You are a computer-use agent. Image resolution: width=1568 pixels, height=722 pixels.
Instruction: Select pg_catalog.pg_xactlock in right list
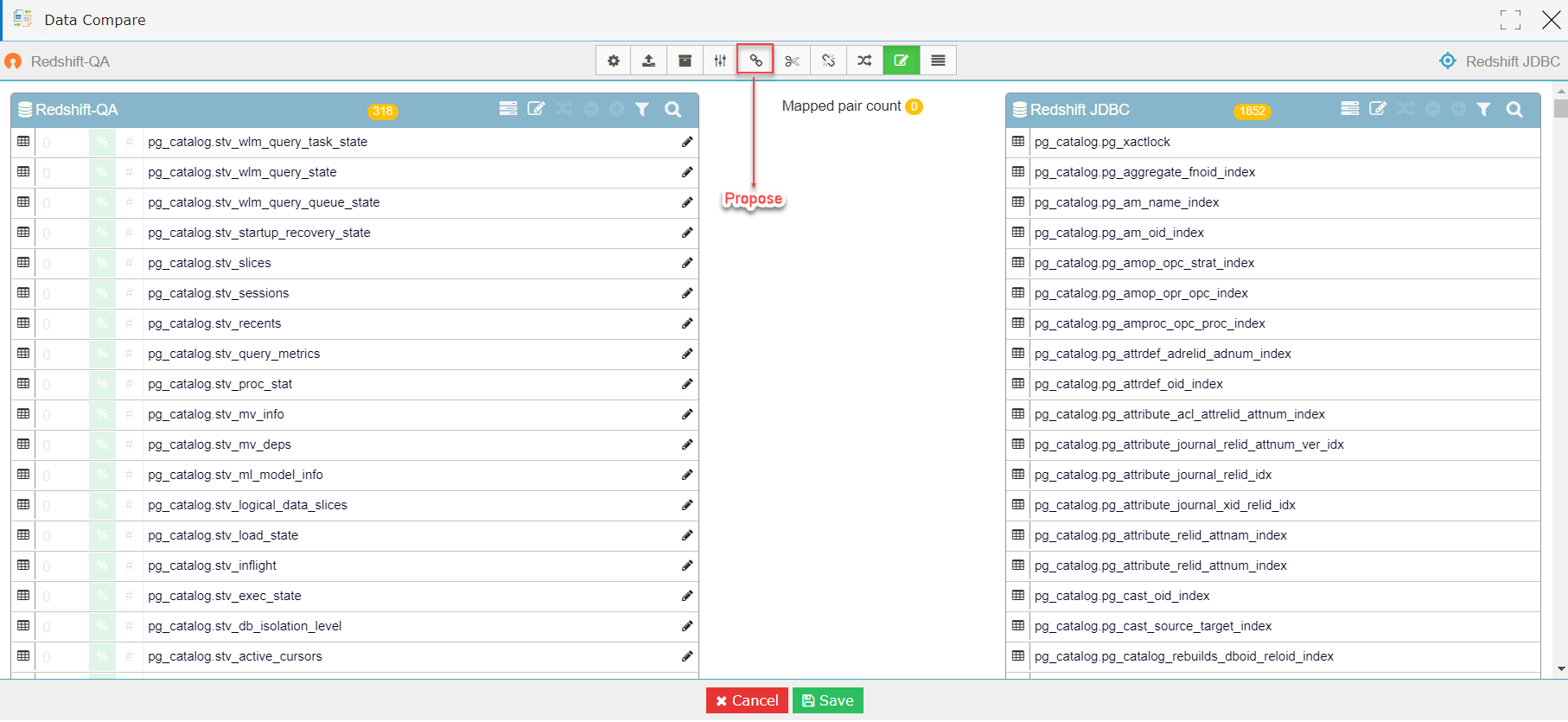pos(1273,142)
